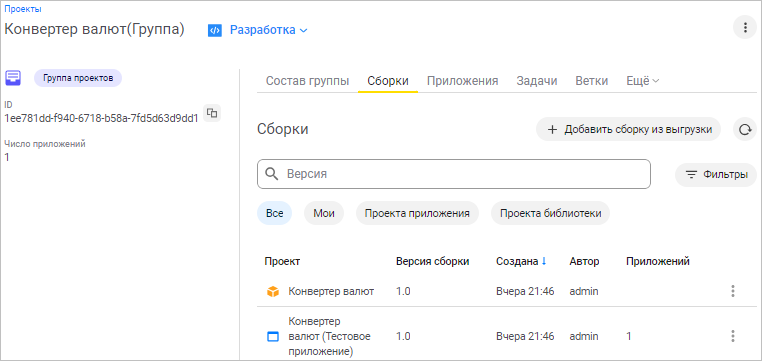Open row menu for Тестовое приложение build
The height and width of the screenshot is (361, 762).
733,336
